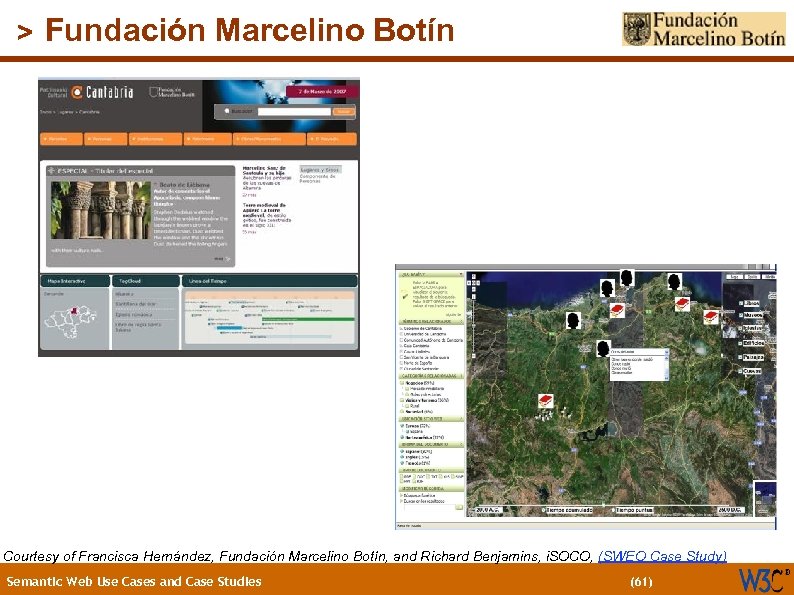Select the Línea del Tiempo panel header

pos(269,281)
